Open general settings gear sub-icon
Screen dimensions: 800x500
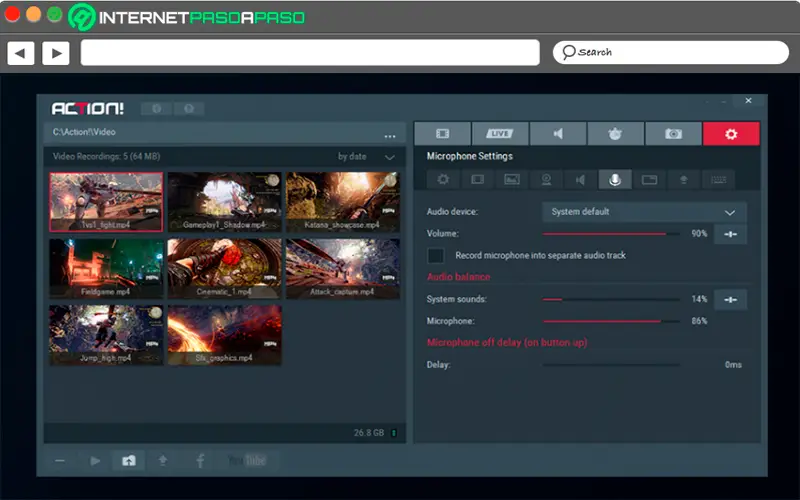tap(443, 180)
